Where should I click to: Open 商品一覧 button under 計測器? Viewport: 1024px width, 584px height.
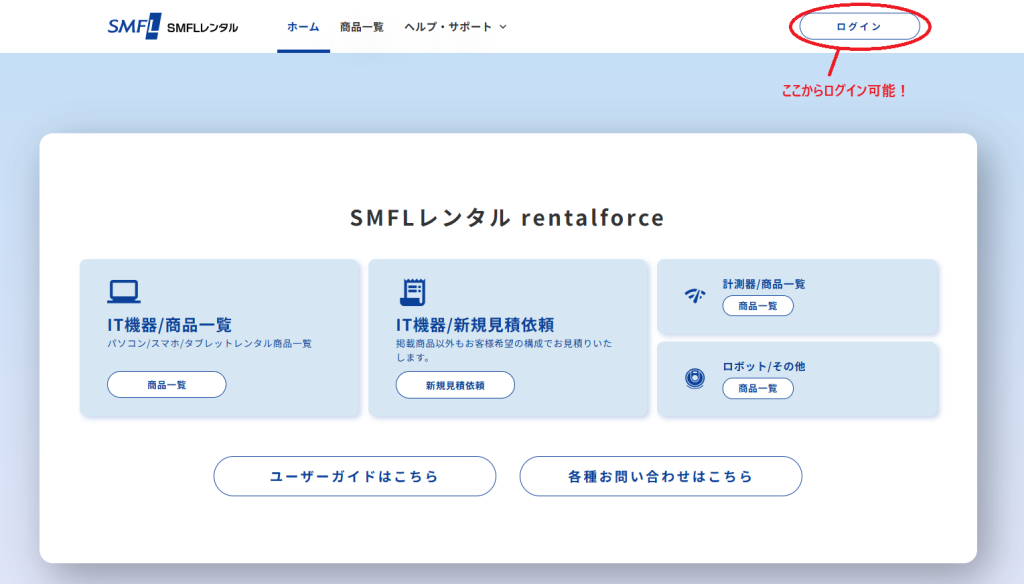pos(757,306)
